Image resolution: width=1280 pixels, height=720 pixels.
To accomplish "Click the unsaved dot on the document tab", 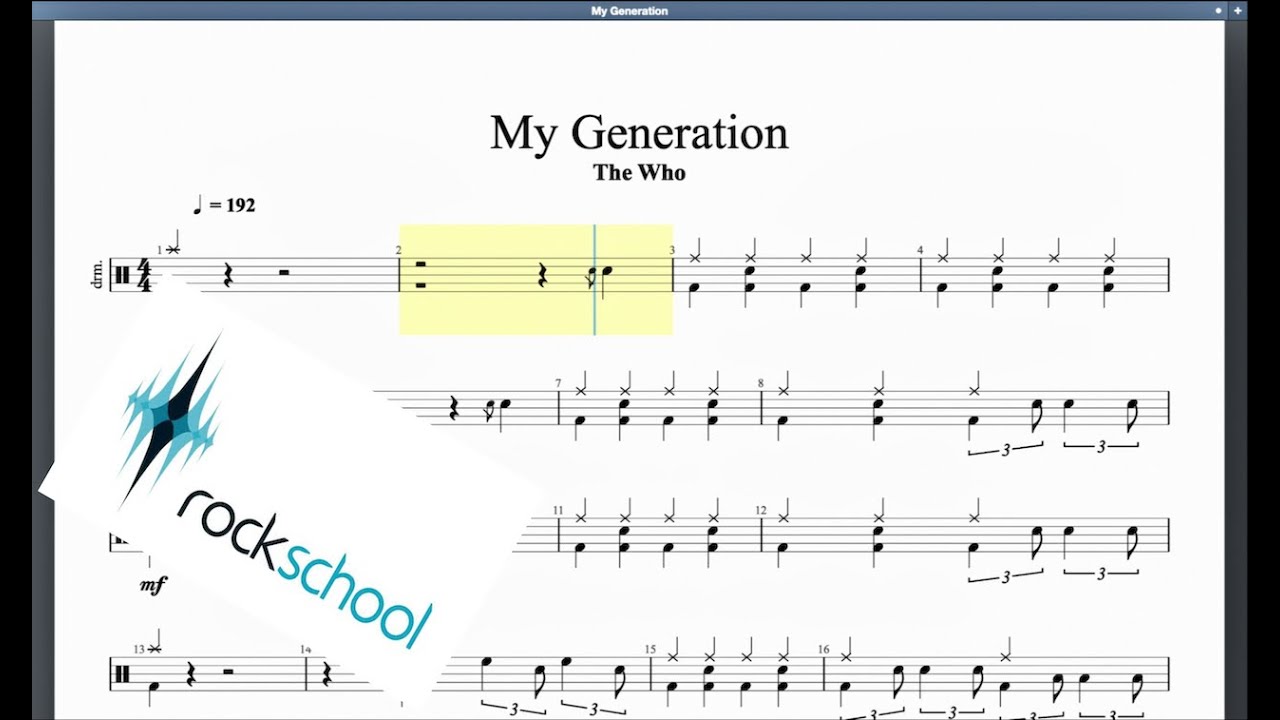I will (x=1218, y=11).
